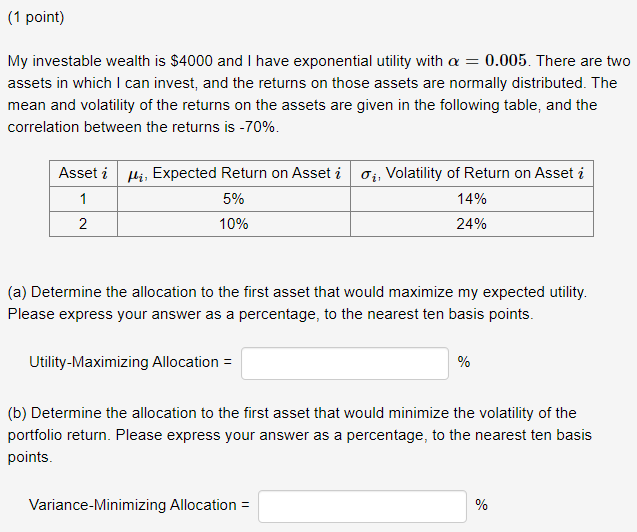This screenshot has width=637, height=532.
Task: Click the (1 point) label
Action: (x=36, y=17)
